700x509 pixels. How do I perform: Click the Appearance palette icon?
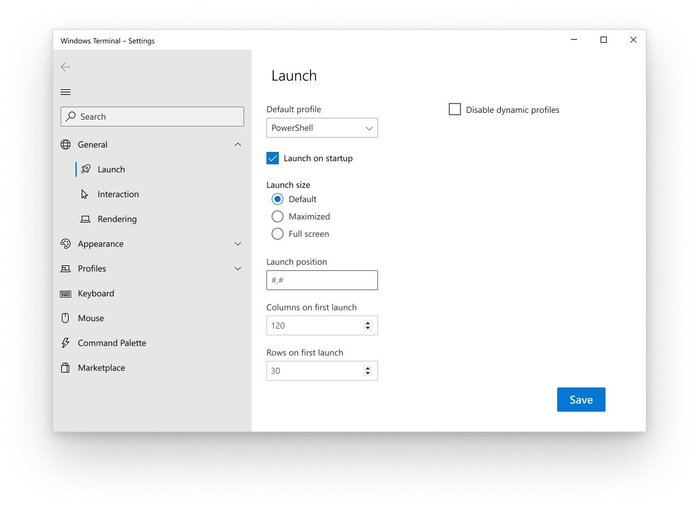pyautogui.click(x=66, y=244)
